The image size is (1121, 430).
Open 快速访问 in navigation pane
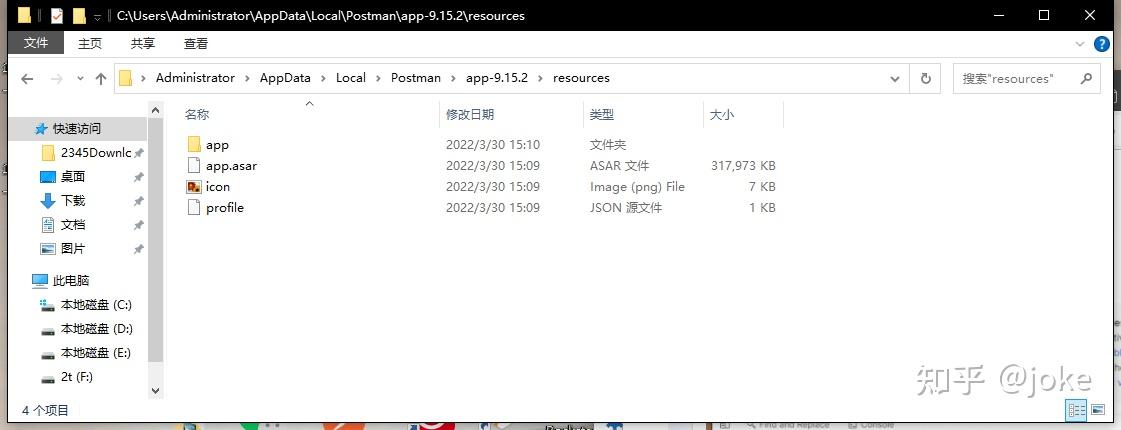click(76, 129)
